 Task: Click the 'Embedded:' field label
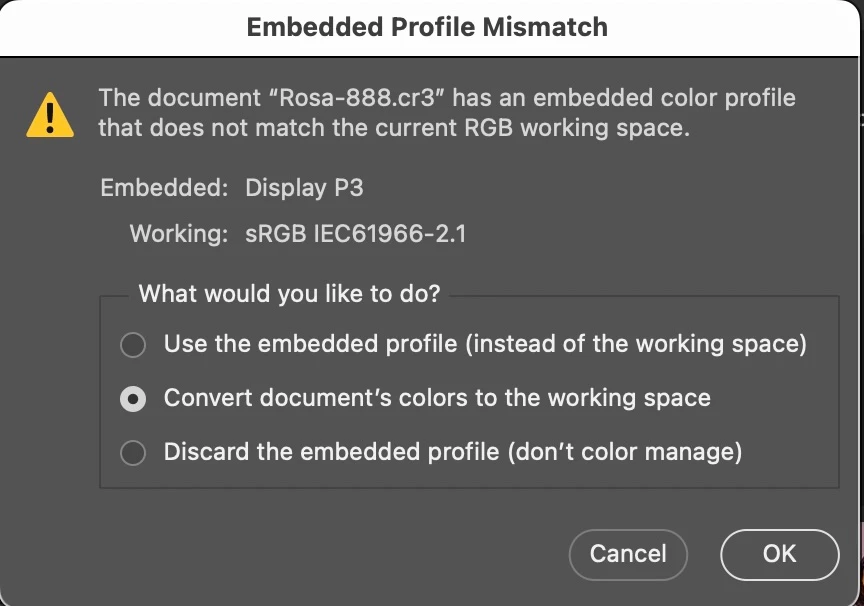pyautogui.click(x=165, y=188)
